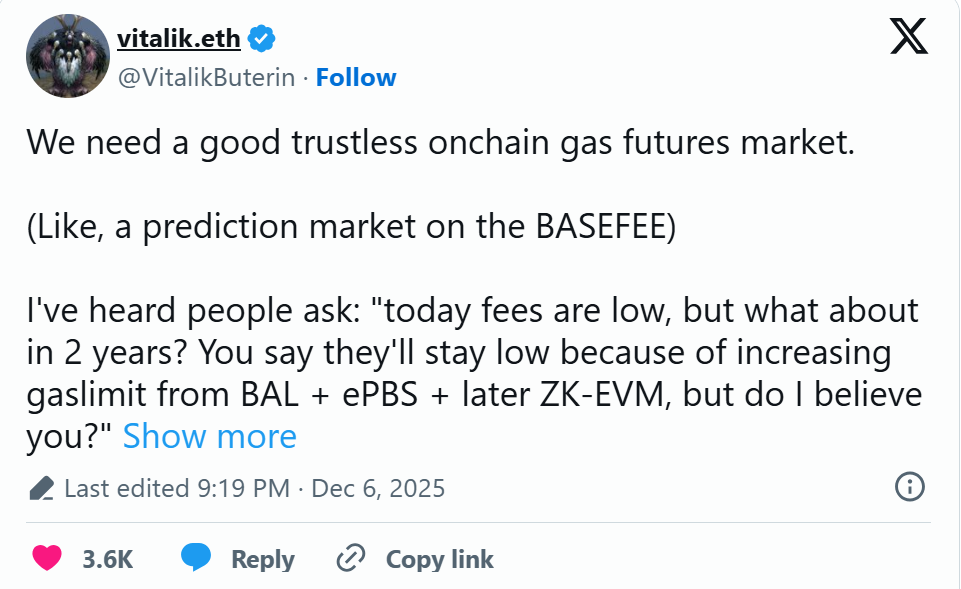The image size is (961, 589).
Task: Click the blue verified badge
Action: 262,40
